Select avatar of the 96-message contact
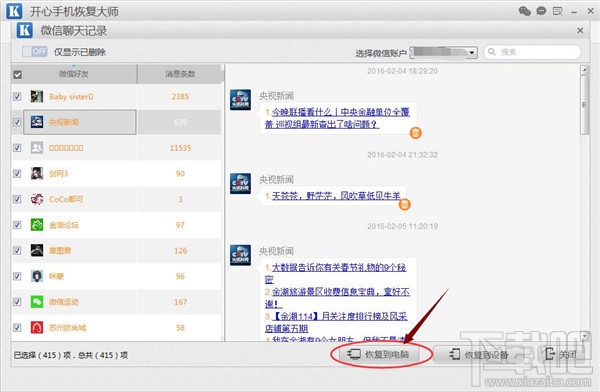 (x=37, y=276)
